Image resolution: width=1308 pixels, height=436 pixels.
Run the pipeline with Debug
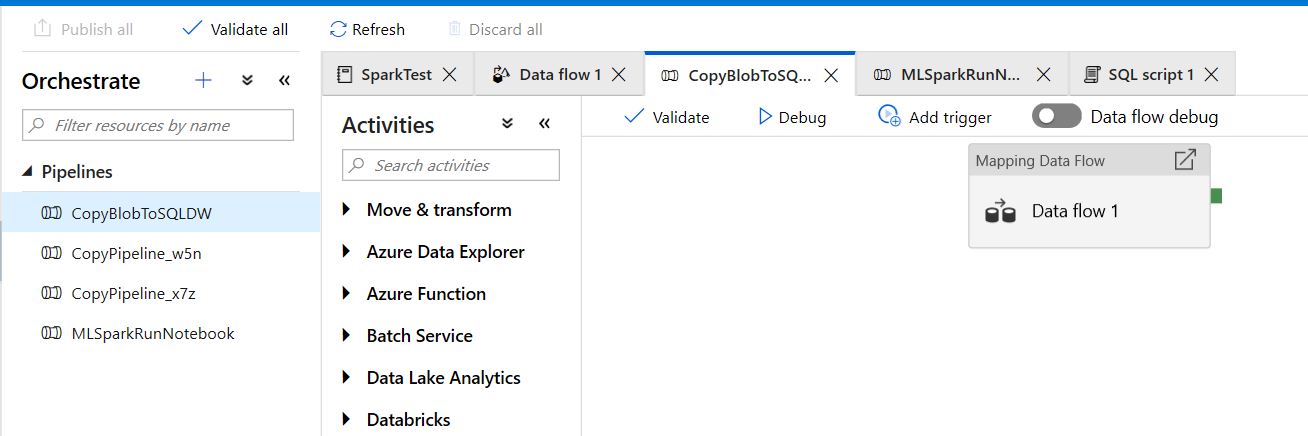tap(793, 117)
